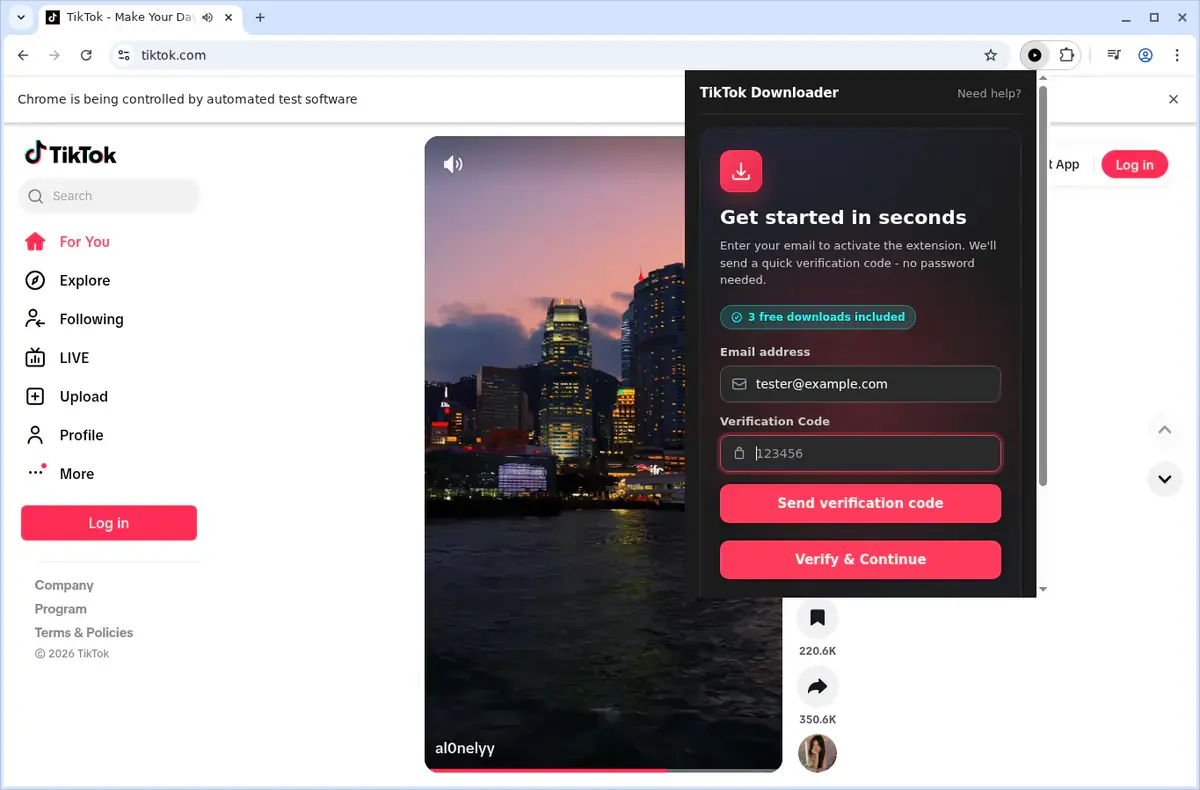
Task: Open the Chrome three-dot menu
Action: [1176, 55]
